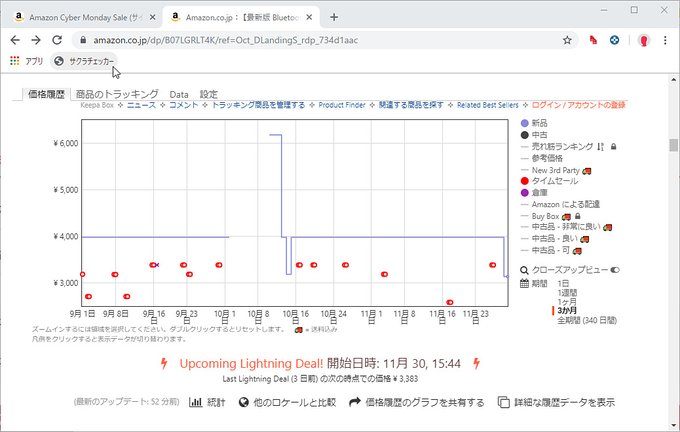
Task: Toggle 中古 price series in legend
Action: point(534,135)
